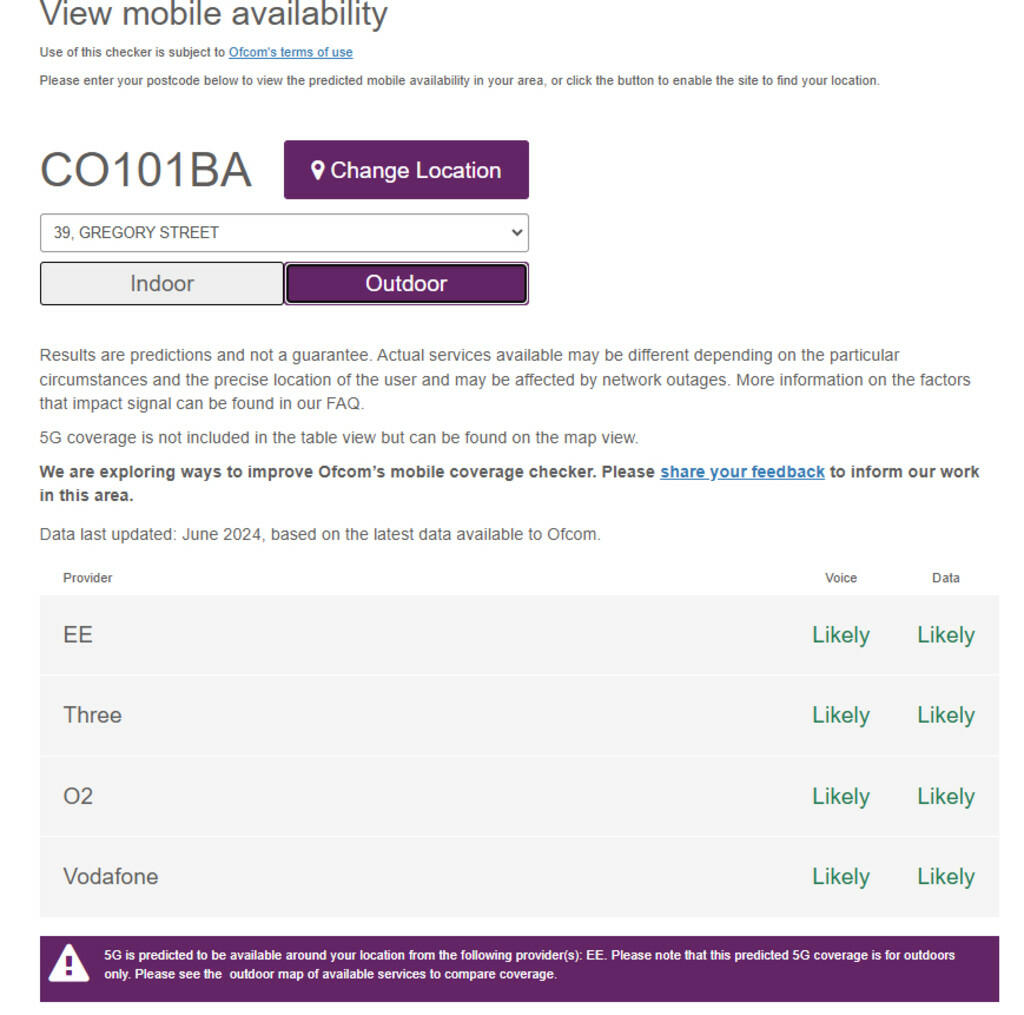Click the Provider column header
The width and height of the screenshot is (1024, 1015).
88,578
